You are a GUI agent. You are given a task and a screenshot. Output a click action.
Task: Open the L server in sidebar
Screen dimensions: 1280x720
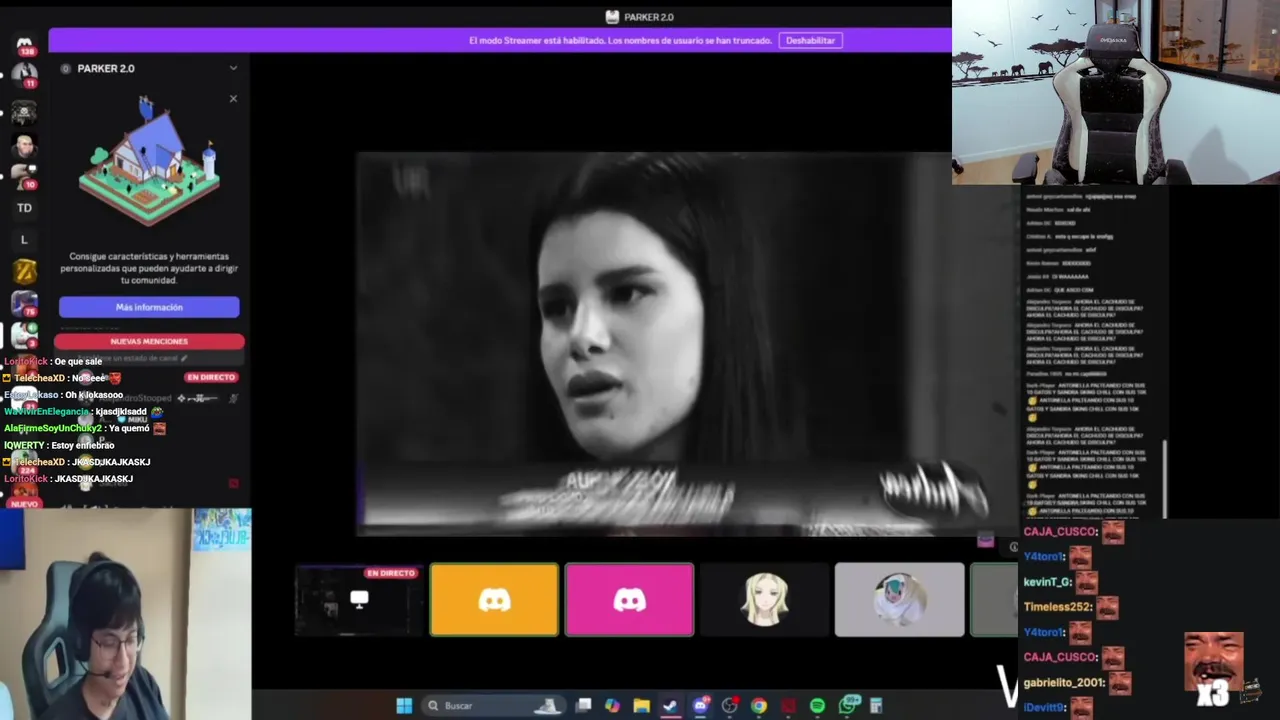click(24, 240)
